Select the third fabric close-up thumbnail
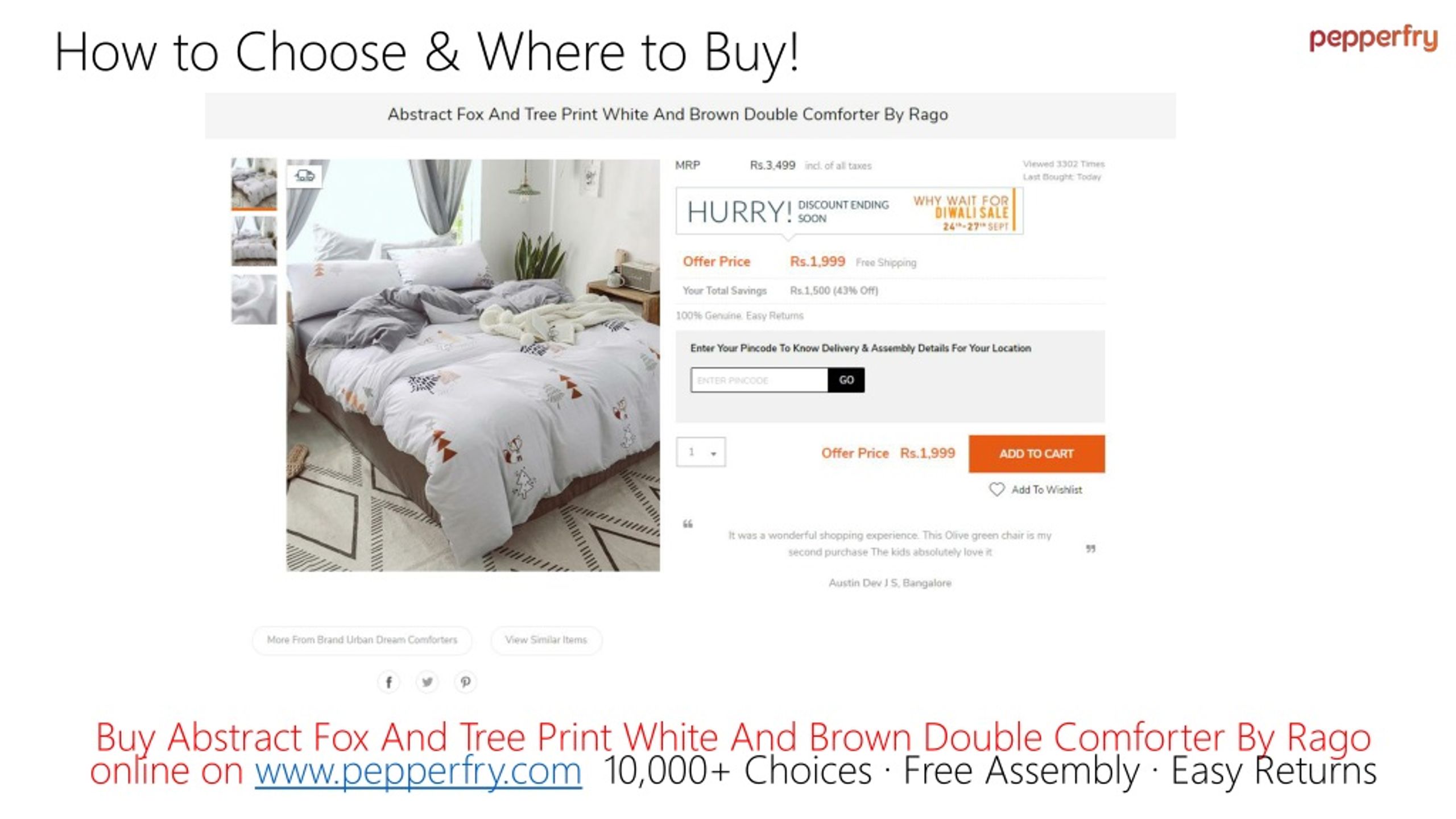The height and width of the screenshot is (819, 1456). coord(254,299)
